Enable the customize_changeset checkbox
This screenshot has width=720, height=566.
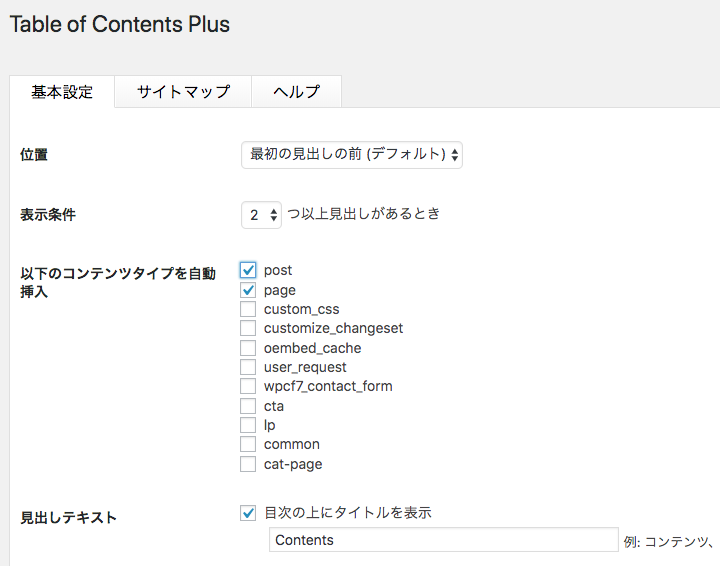[249, 328]
